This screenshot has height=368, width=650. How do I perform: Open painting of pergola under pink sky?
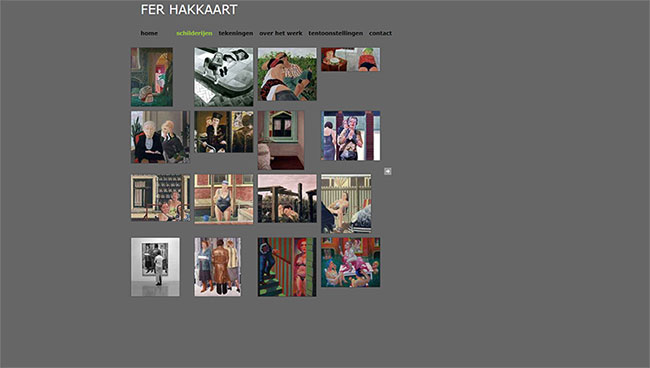[x=287, y=199]
